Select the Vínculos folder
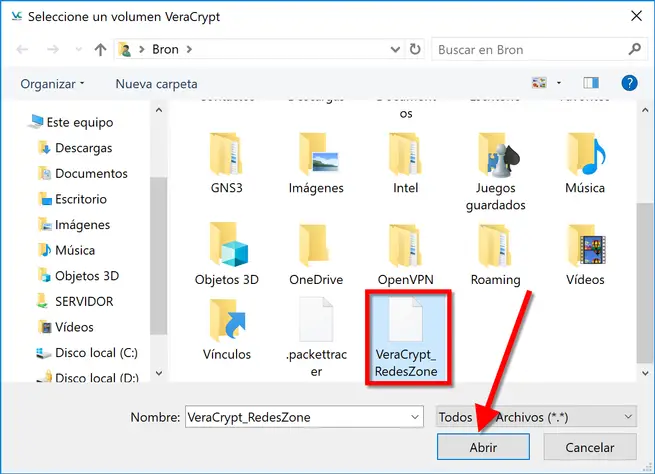655x474 pixels. point(226,330)
